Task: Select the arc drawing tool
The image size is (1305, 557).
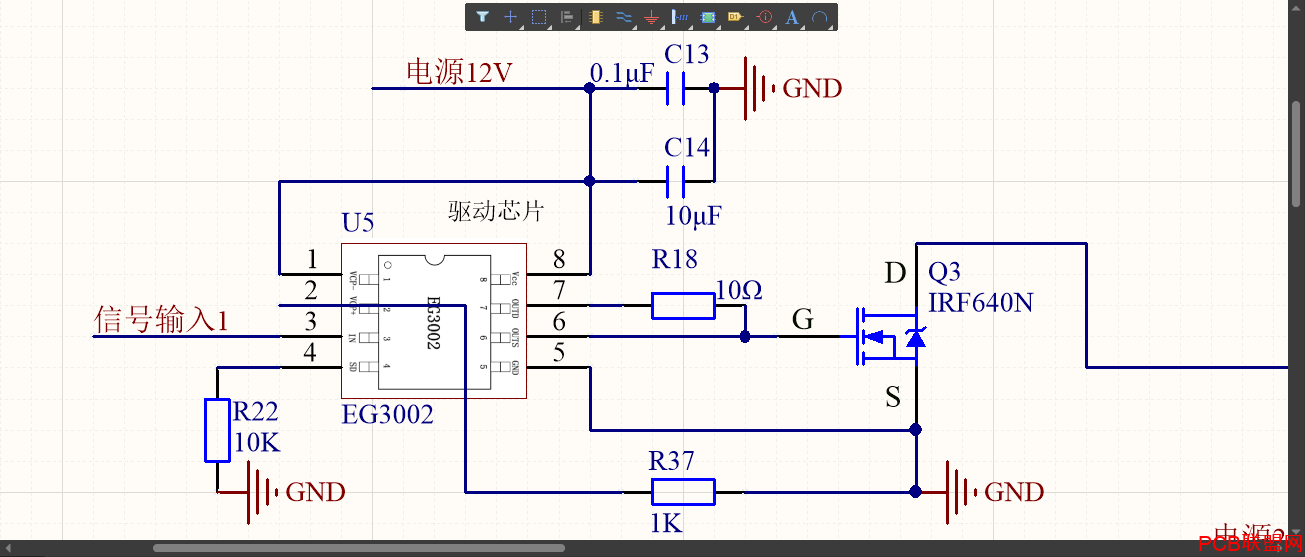Action: tap(820, 17)
